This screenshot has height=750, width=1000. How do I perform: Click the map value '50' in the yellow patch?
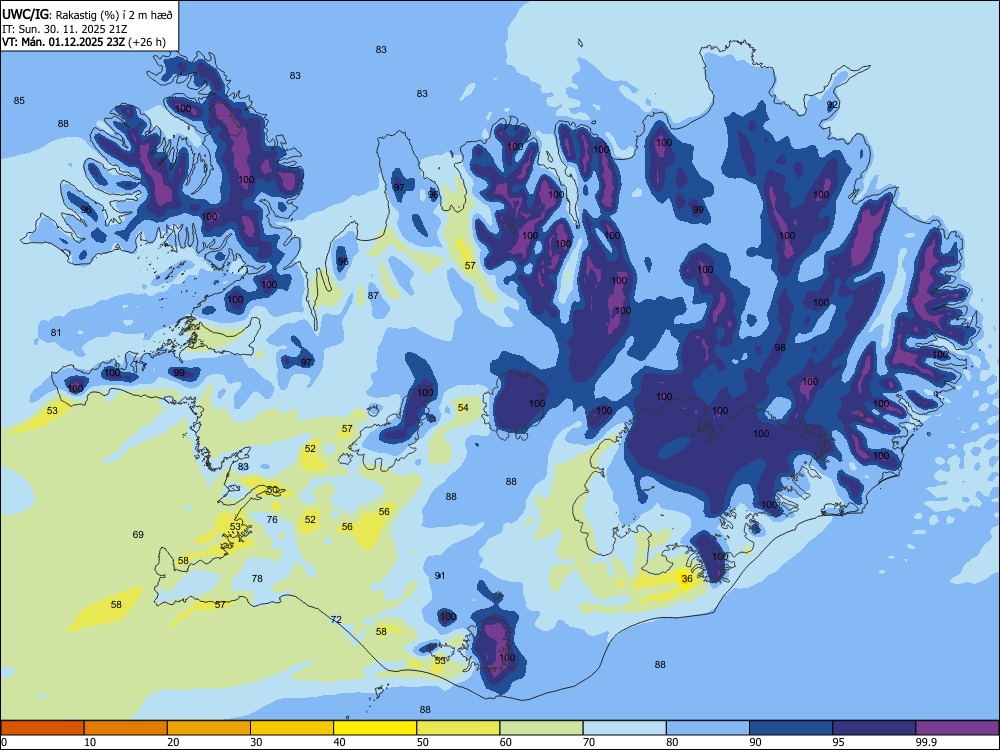(x=273, y=490)
